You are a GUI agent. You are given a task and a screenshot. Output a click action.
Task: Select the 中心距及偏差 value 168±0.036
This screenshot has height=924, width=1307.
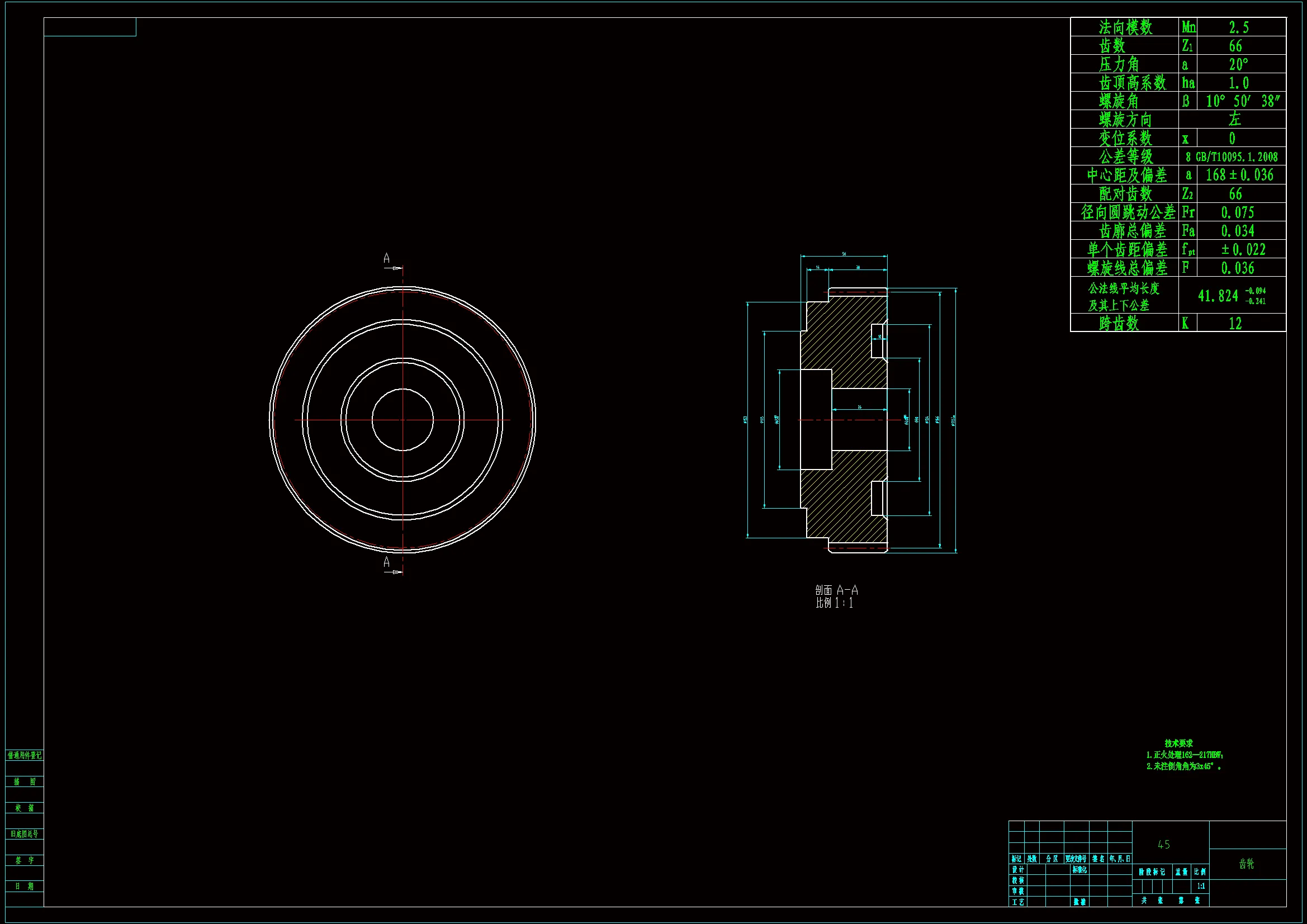coord(1239,176)
